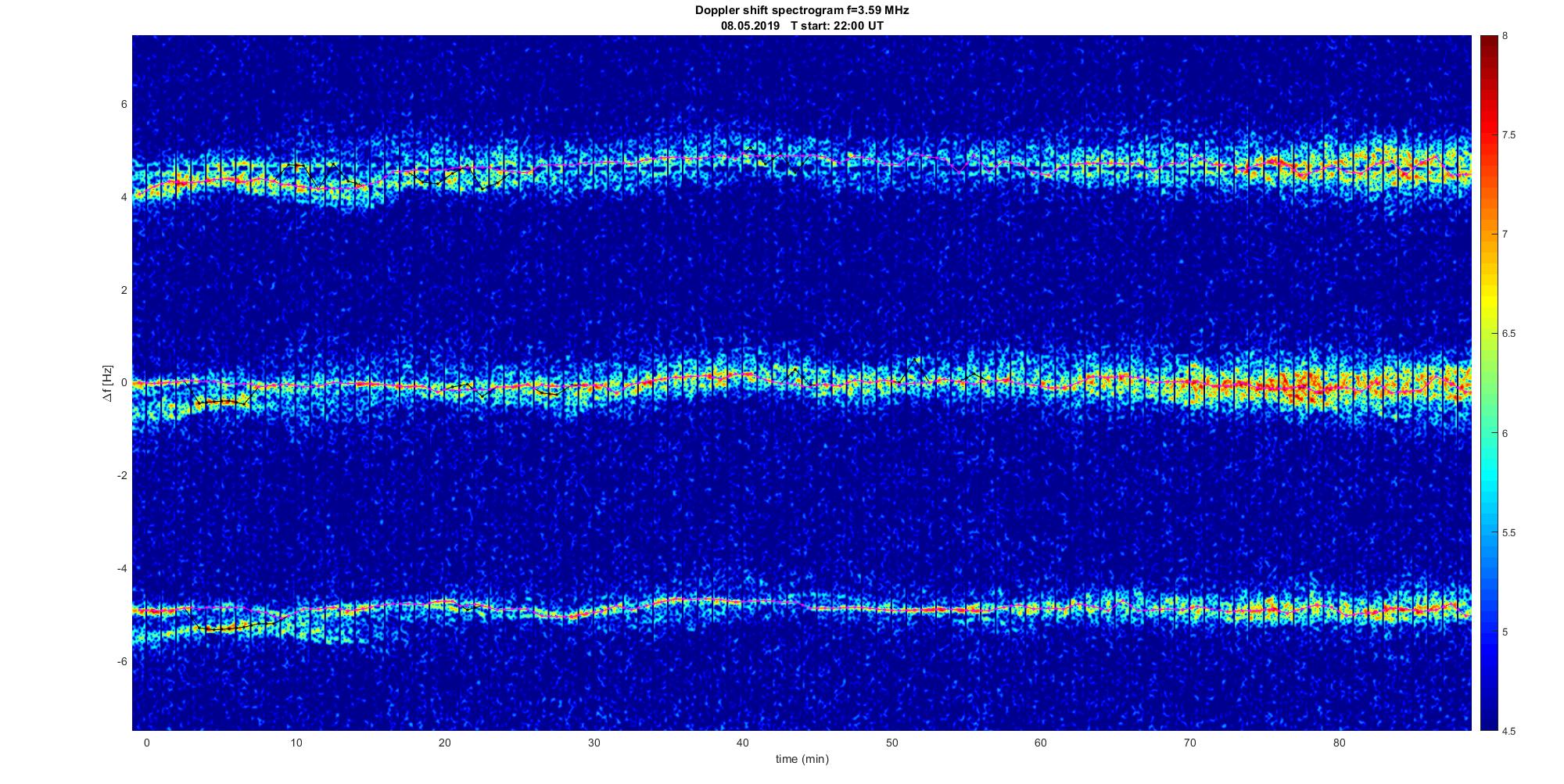Click the colorbar tick label '5.5'
The height and width of the screenshot is (784, 1564).
1508,533
